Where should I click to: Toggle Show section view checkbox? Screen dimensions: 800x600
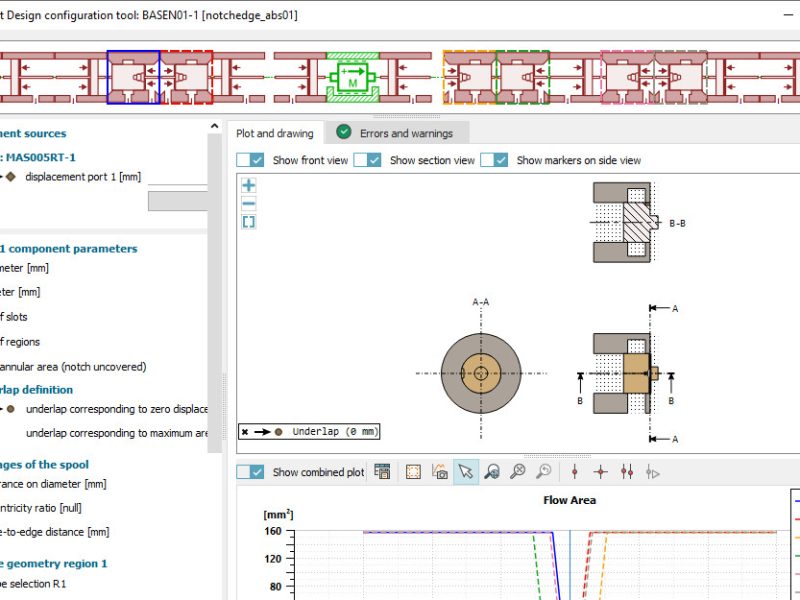[368, 160]
